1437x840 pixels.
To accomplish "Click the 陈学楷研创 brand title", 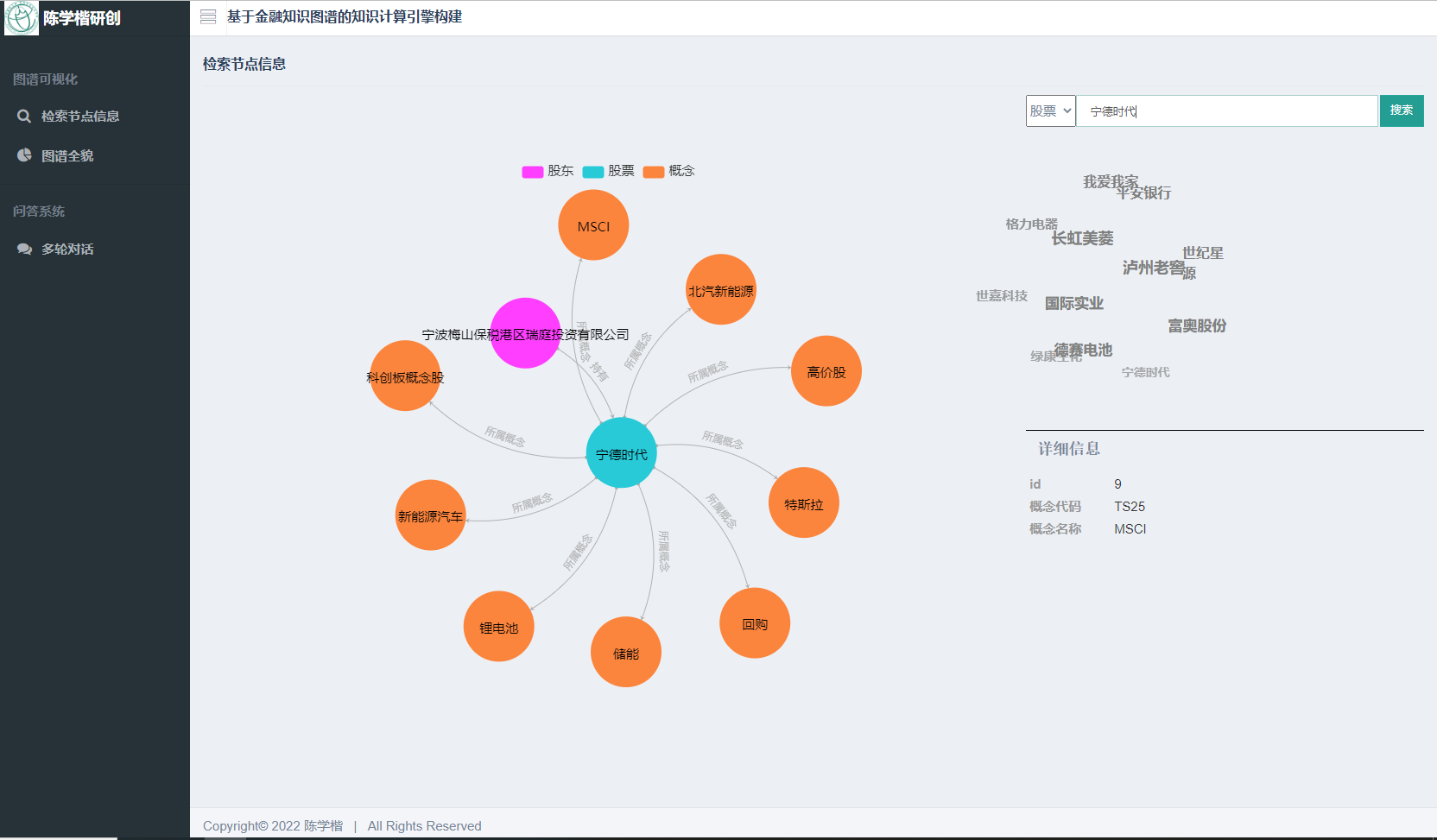I will point(82,18).
